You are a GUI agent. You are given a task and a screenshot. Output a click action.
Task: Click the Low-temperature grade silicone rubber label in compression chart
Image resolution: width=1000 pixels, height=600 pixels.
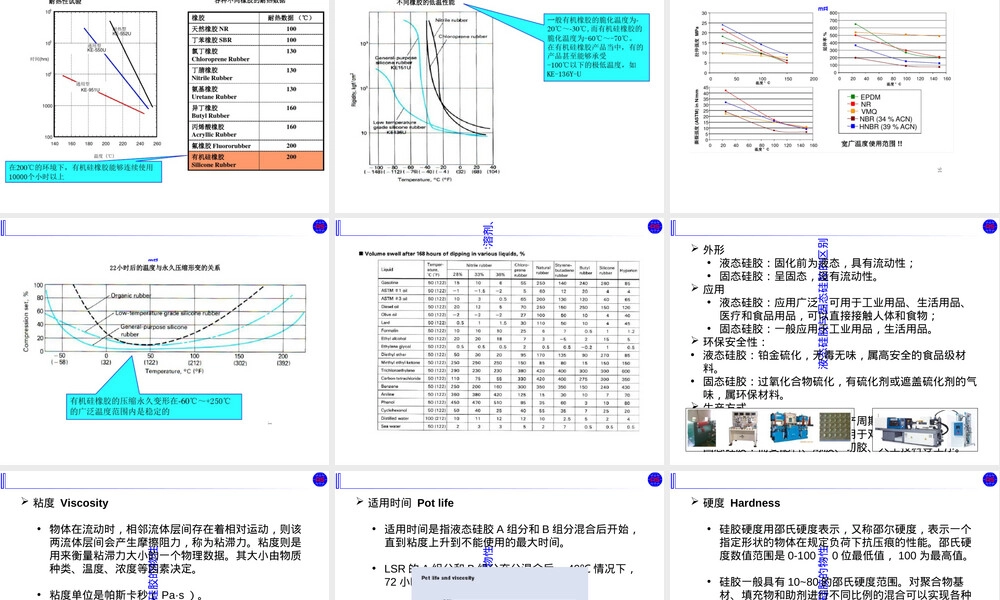pos(167,313)
